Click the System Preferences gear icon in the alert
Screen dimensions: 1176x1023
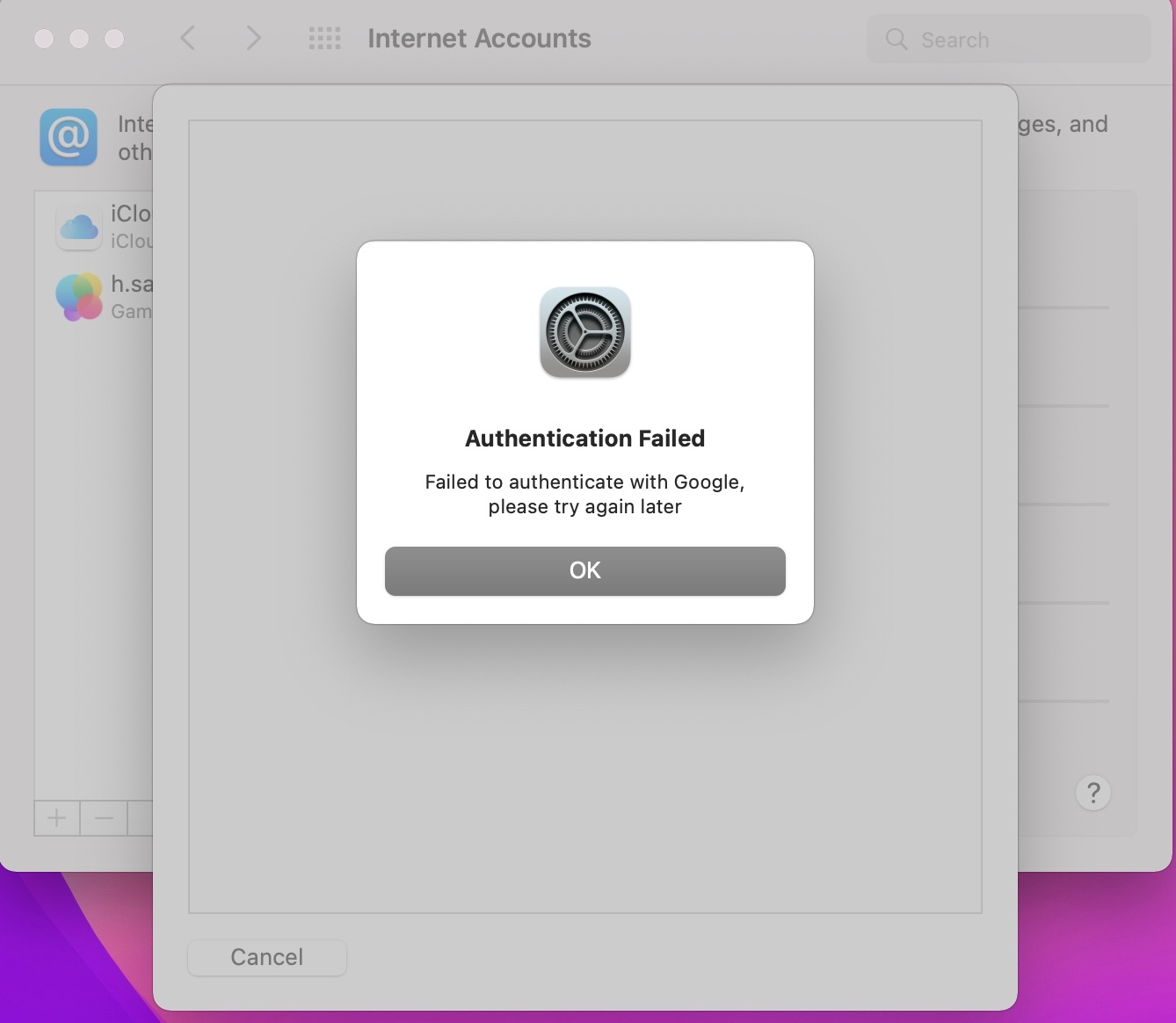coord(585,333)
